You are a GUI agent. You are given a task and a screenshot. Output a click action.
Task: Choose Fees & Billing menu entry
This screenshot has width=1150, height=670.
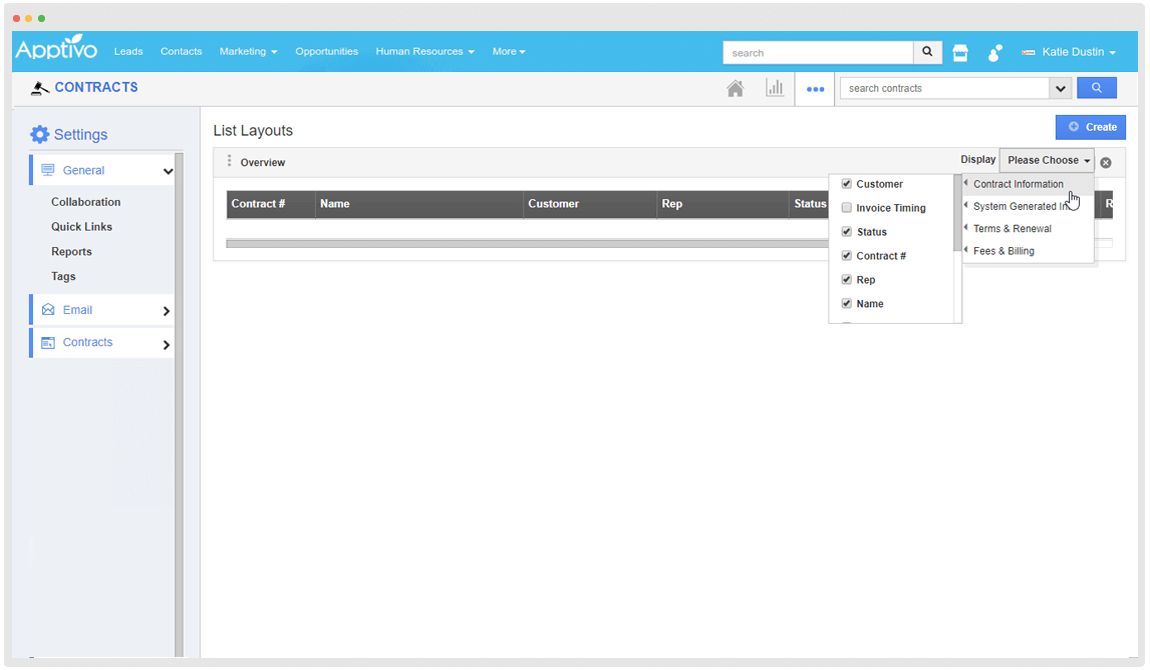(x=1004, y=251)
